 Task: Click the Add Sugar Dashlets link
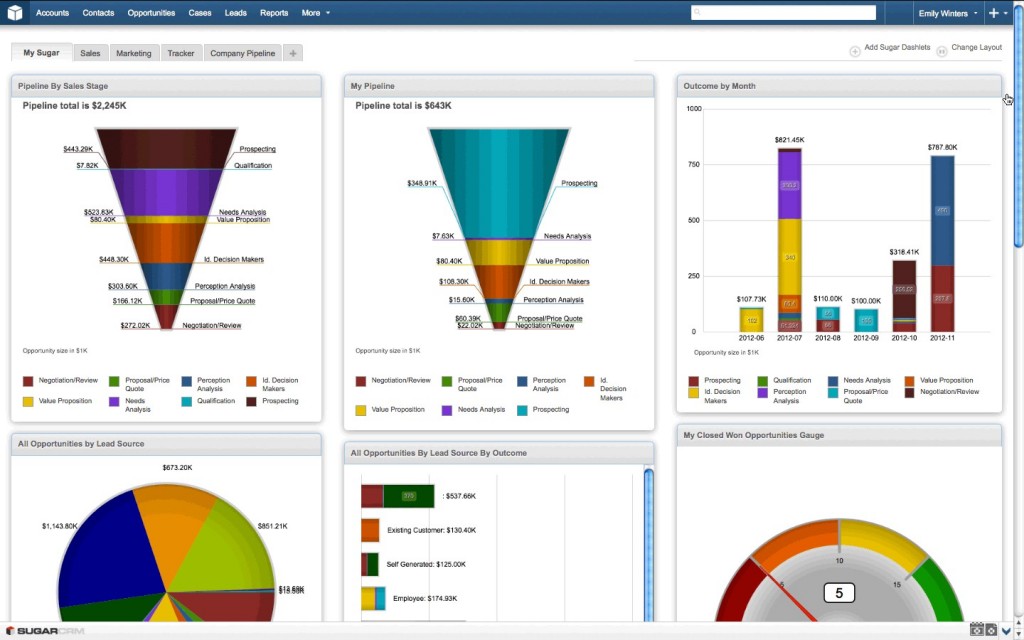(897, 48)
